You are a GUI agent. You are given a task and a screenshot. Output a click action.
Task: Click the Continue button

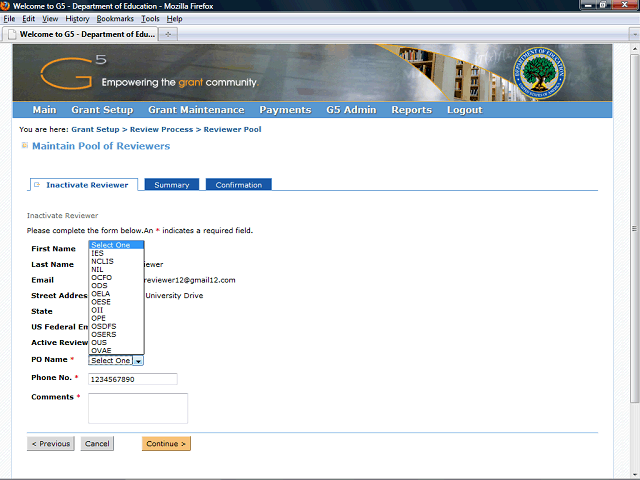tap(166, 444)
